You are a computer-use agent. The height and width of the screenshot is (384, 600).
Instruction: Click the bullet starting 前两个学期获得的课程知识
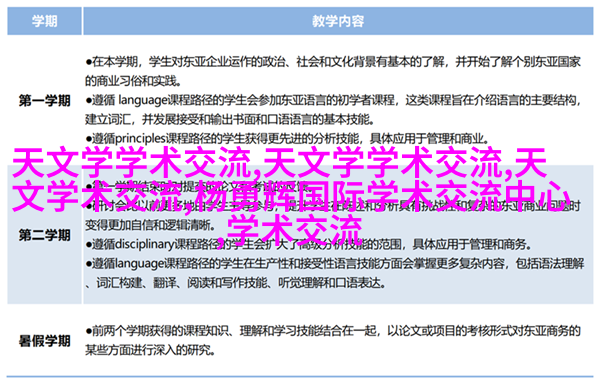pyautogui.click(x=333, y=340)
